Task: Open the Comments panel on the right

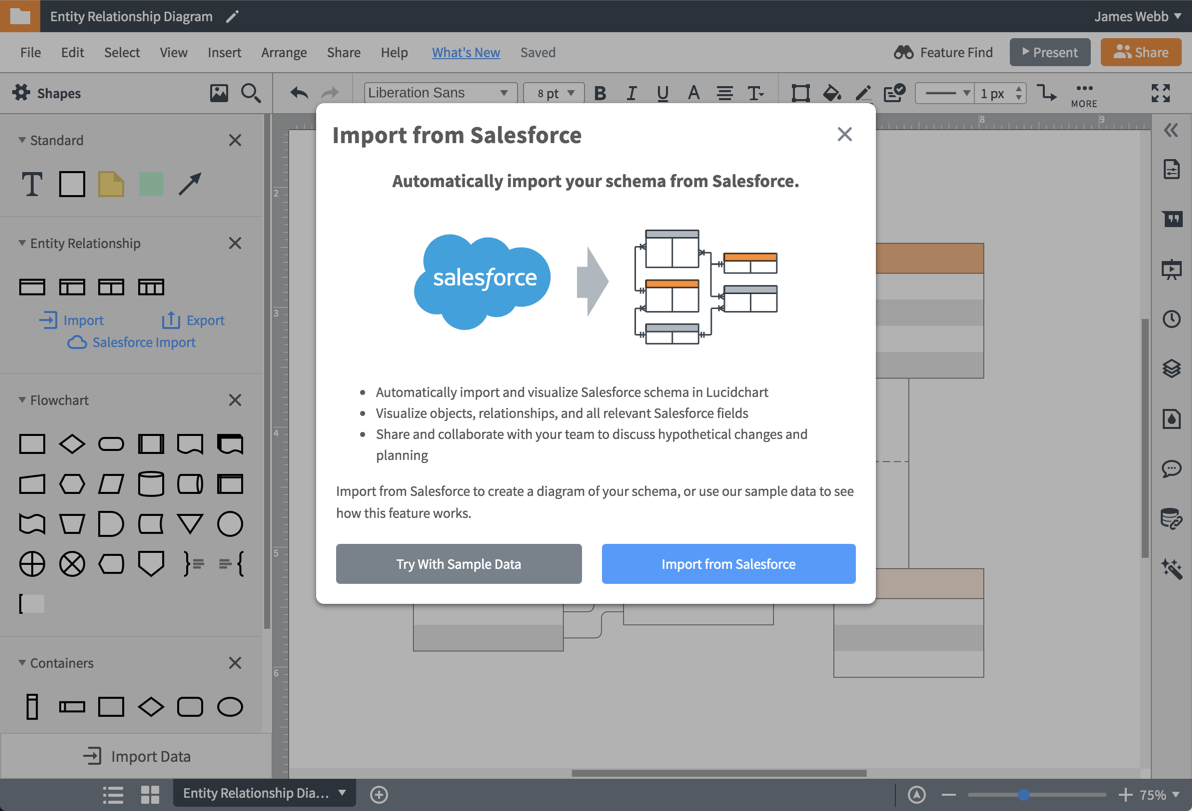Action: click(1172, 468)
